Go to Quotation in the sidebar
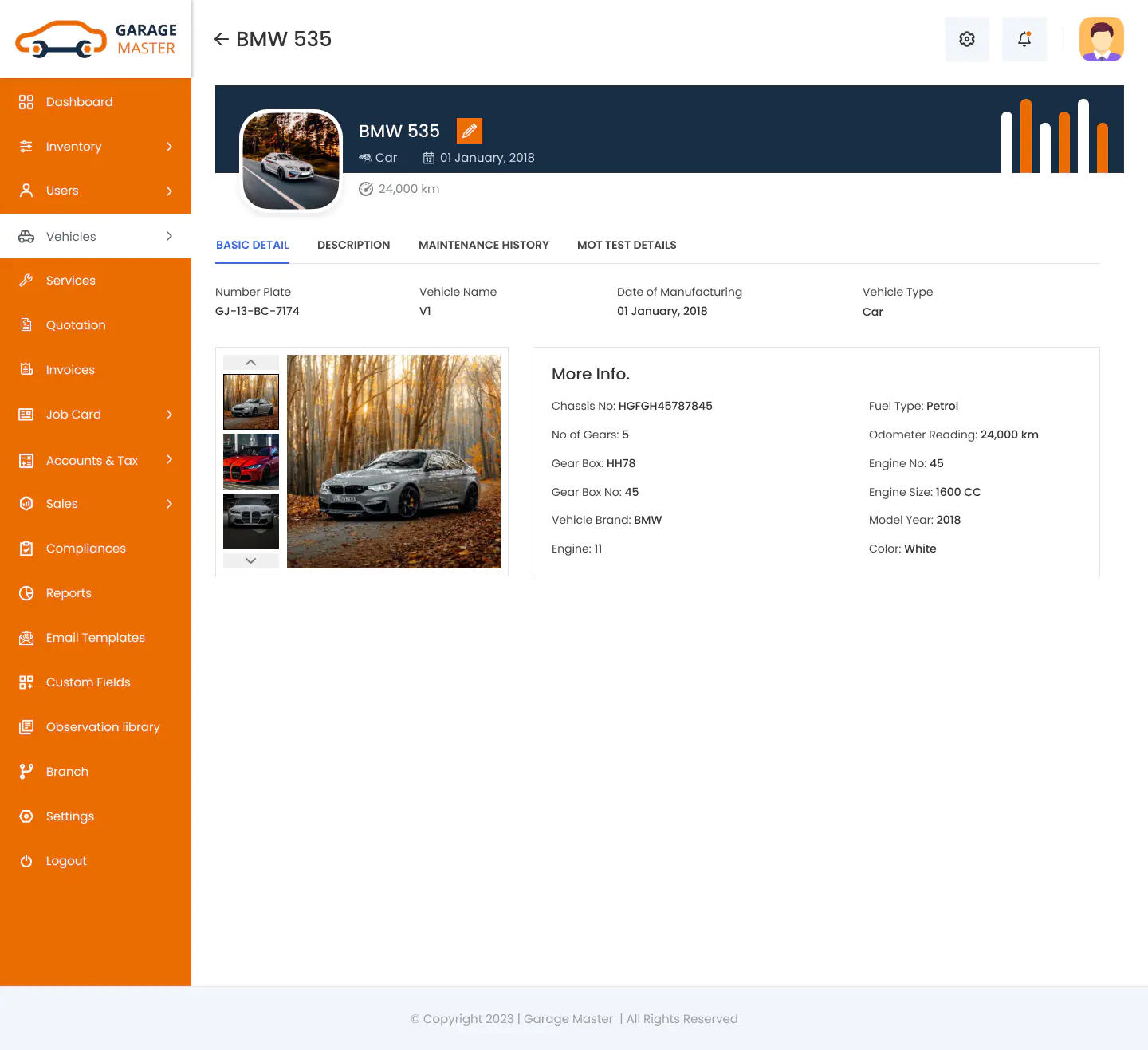The width and height of the screenshot is (1148, 1050). pos(76,325)
